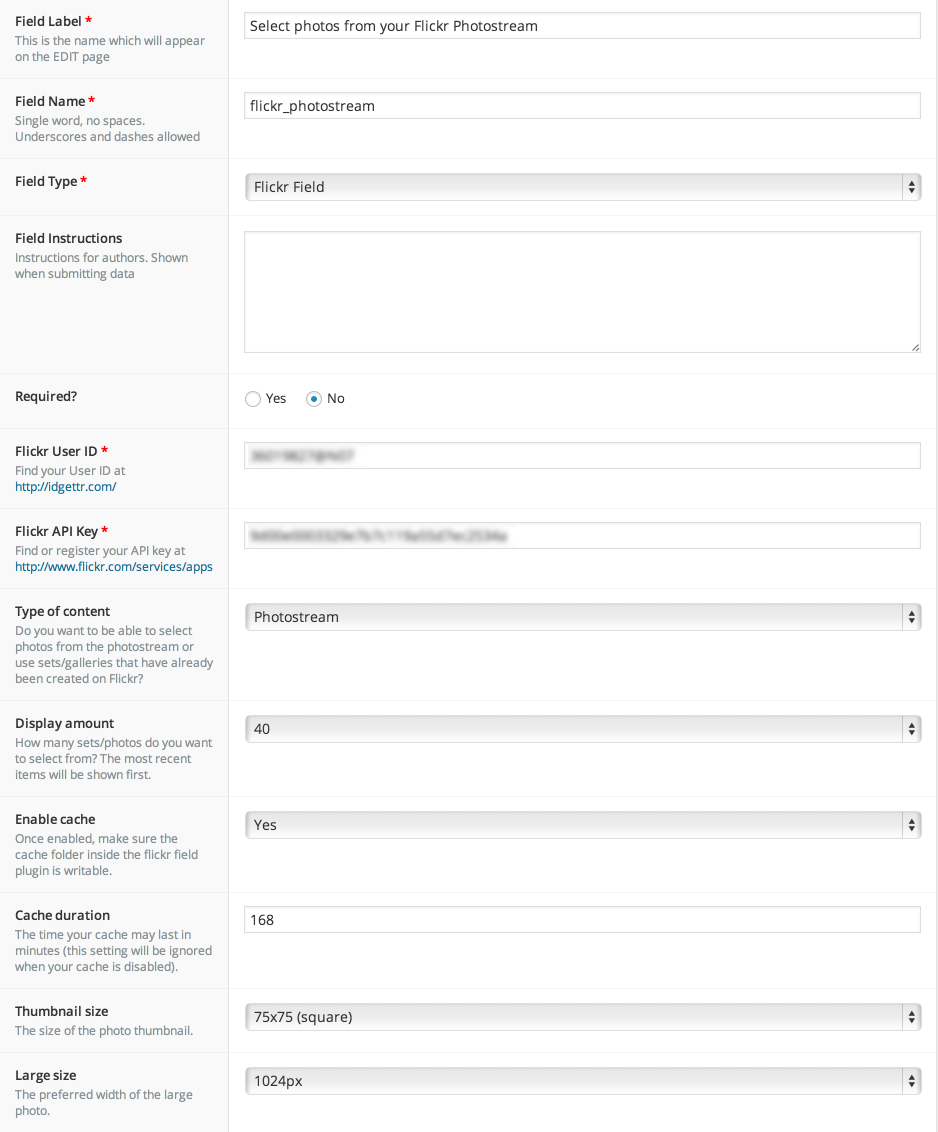
Task: Grab the Field Instructions textarea resize handle
Action: tap(915, 347)
